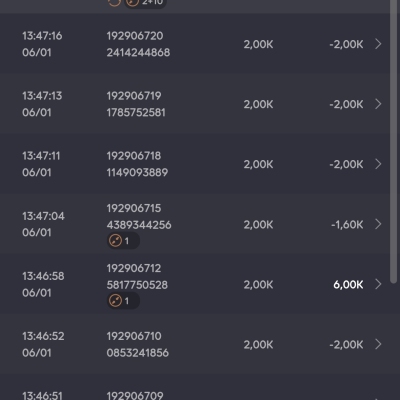The image size is (400, 400).
Task: Expand row with ID 192906718
Action: pos(378,164)
